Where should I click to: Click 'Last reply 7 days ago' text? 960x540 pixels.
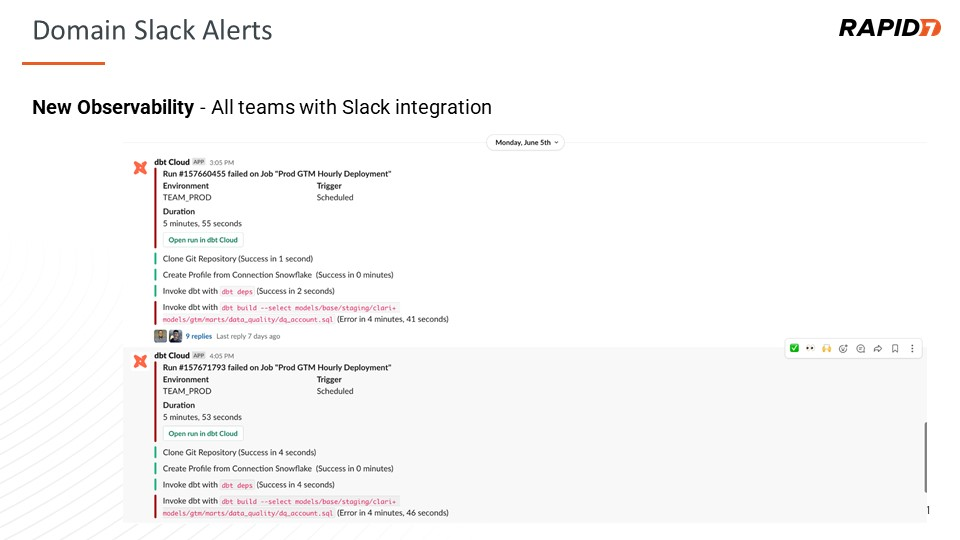(x=248, y=336)
